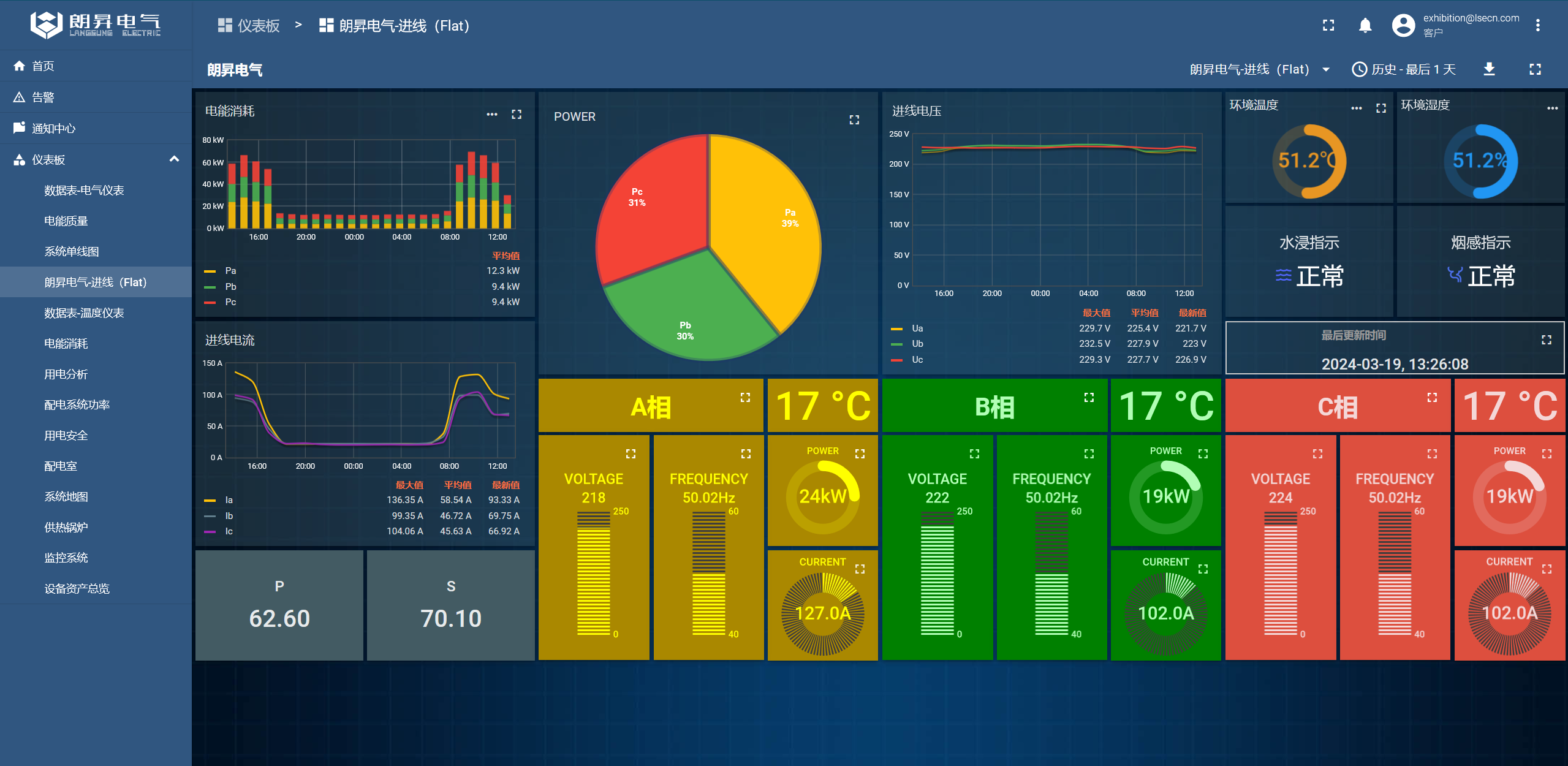Open 告警 in the sidebar
The height and width of the screenshot is (766, 1568).
tap(43, 97)
